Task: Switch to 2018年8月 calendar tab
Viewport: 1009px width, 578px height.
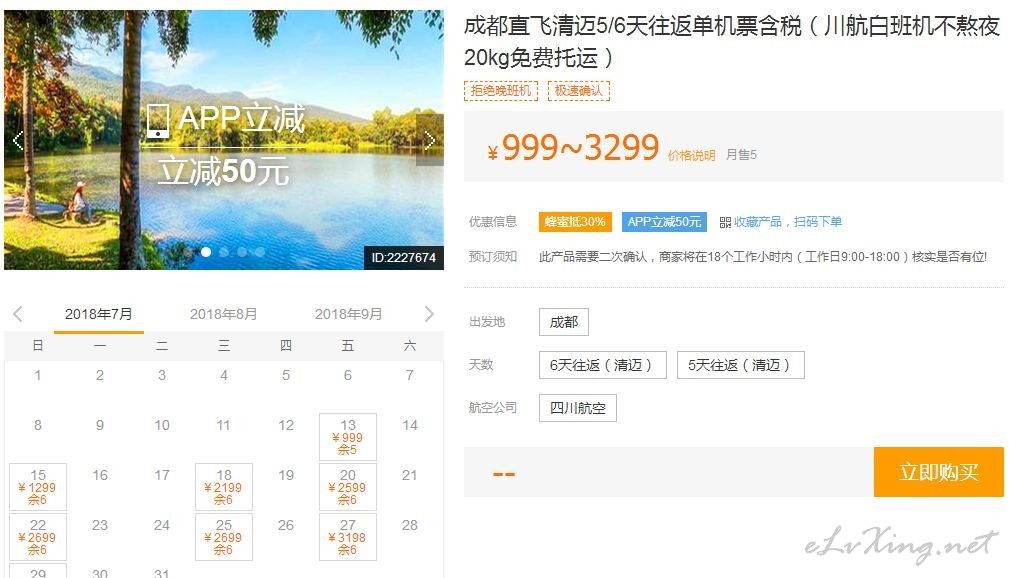Action: (223, 314)
